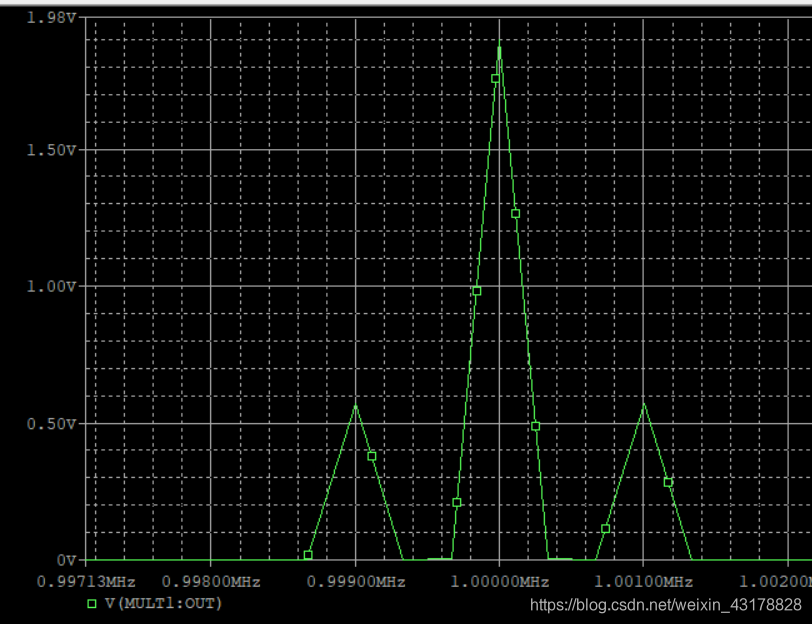812x624 pixels.
Task: Click the 1.50V y-axis label
Action: 51,150
